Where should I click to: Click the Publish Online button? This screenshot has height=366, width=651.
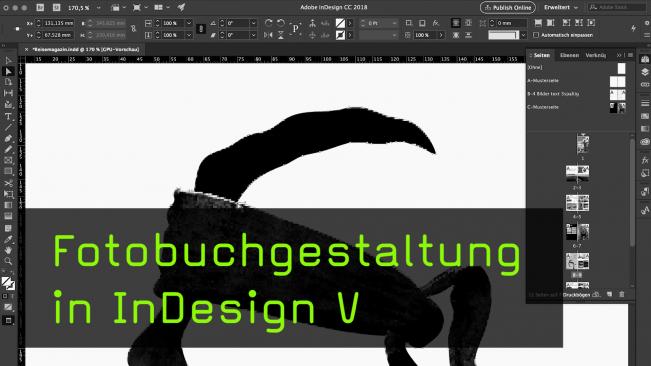point(507,7)
